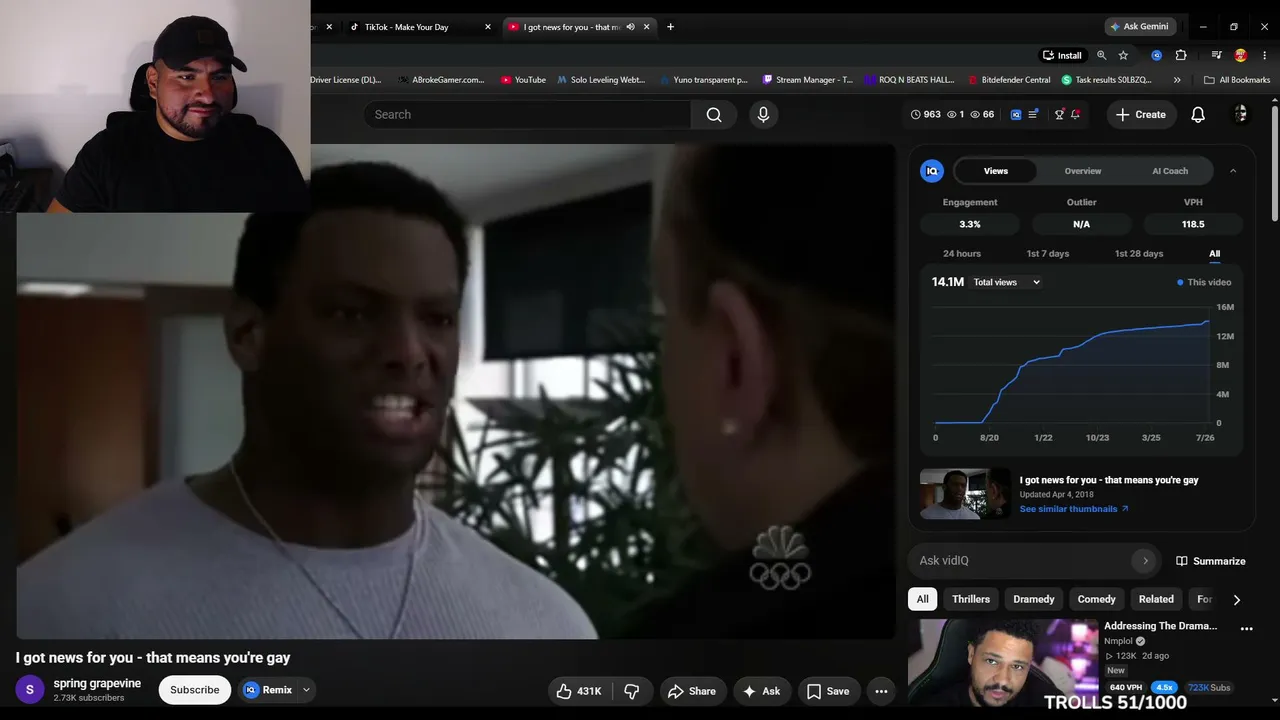Filter recommendations by Related chip
Image resolution: width=1280 pixels, height=720 pixels.
1156,600
